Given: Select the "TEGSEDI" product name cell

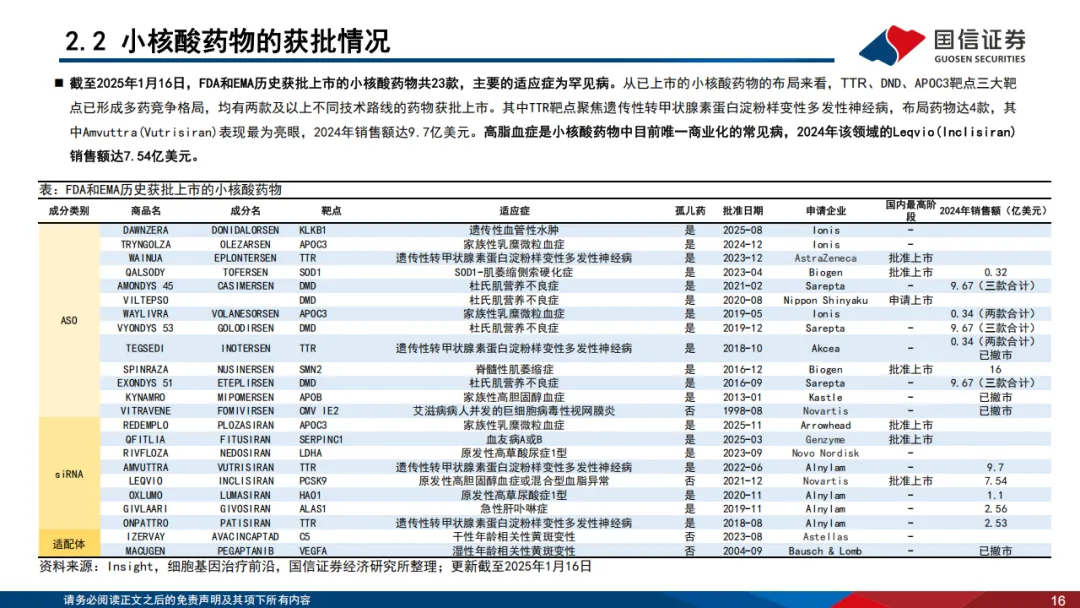Looking at the screenshot, I should point(145,348).
